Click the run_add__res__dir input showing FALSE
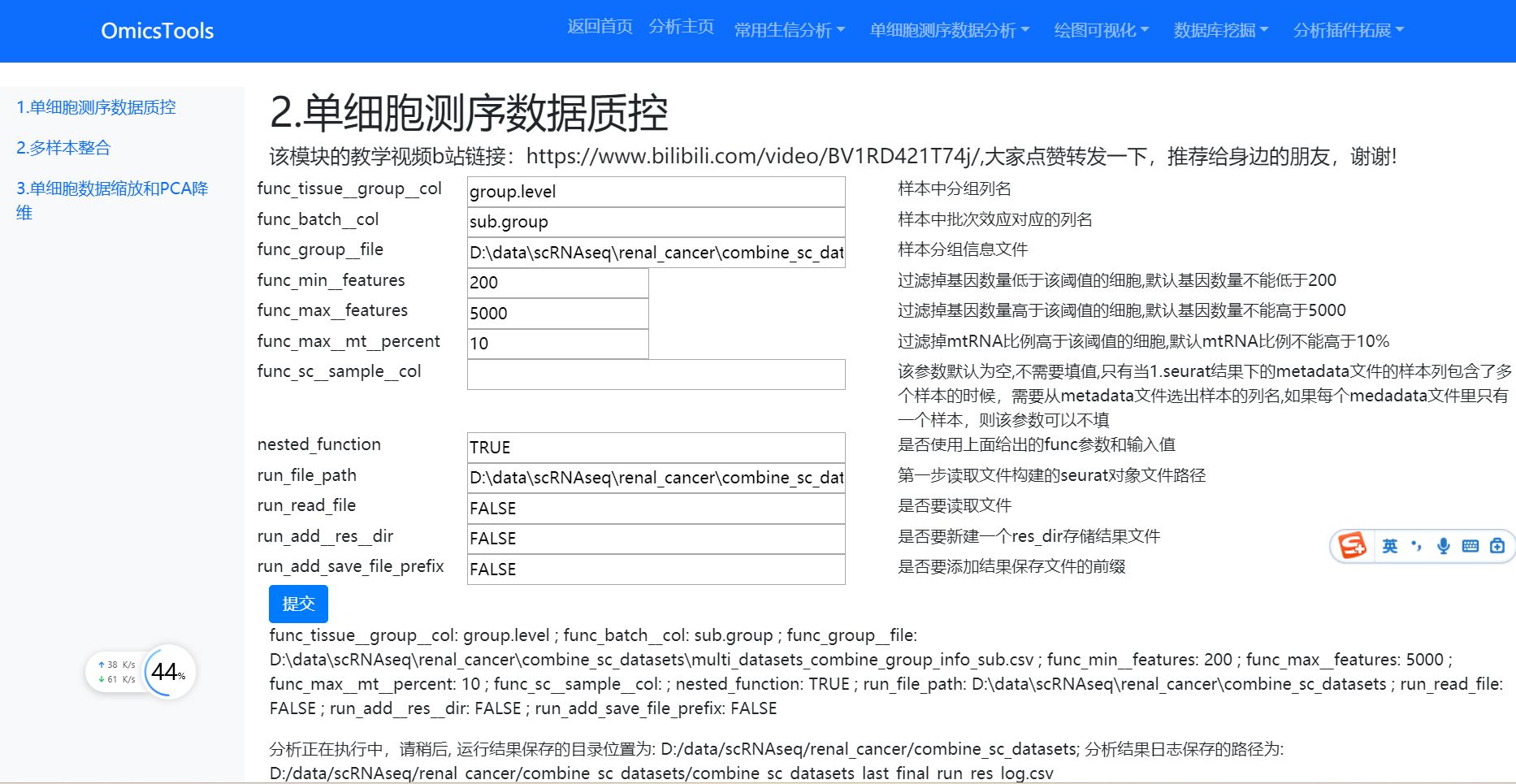 [x=656, y=539]
